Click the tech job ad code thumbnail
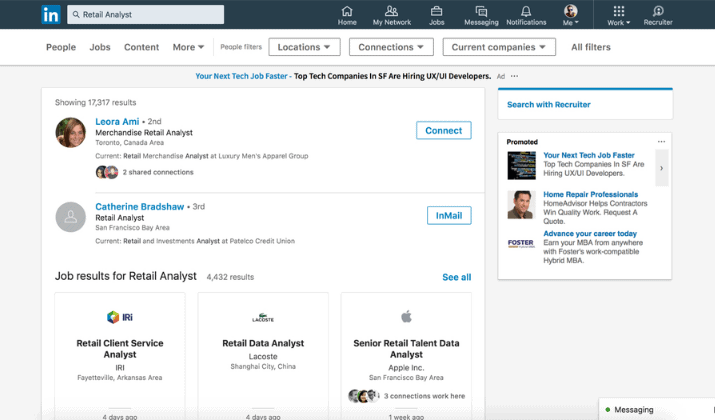Image resolution: width=715 pixels, height=420 pixels. (522, 166)
